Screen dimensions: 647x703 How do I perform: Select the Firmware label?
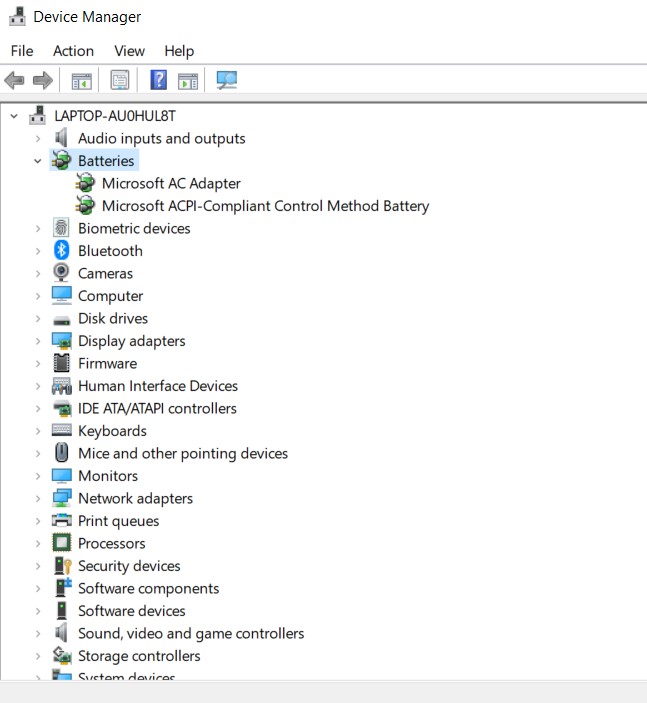[108, 363]
